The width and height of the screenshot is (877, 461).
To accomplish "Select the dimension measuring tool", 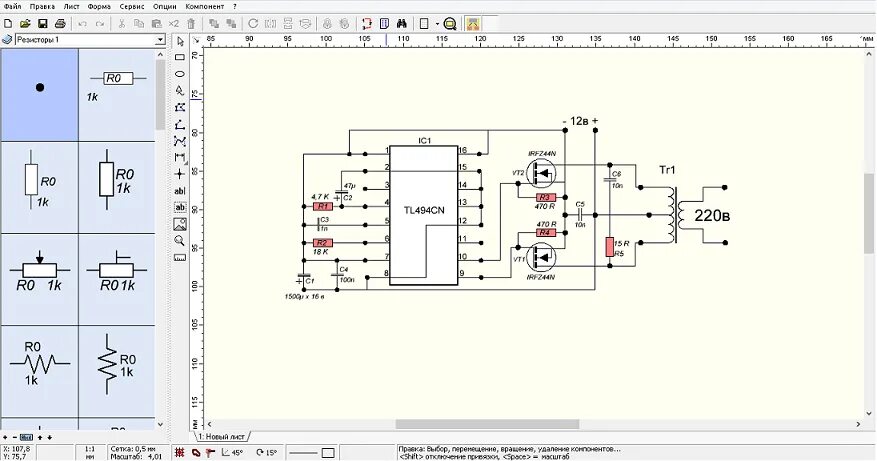I will (180, 158).
